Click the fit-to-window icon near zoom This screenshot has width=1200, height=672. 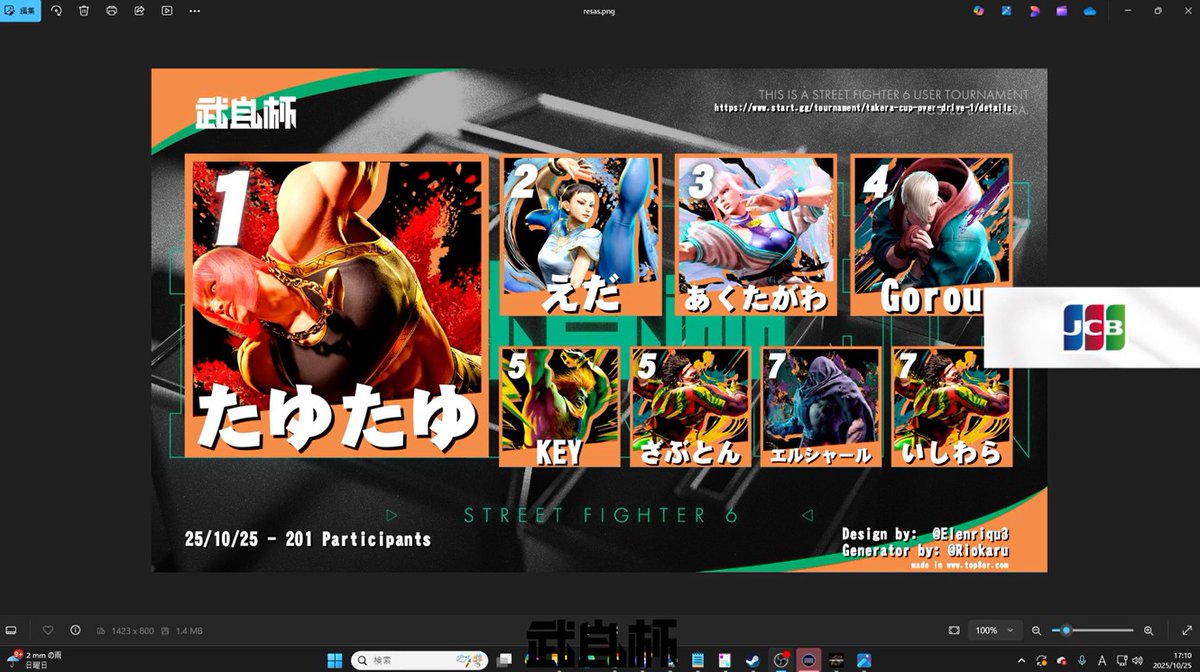954,630
